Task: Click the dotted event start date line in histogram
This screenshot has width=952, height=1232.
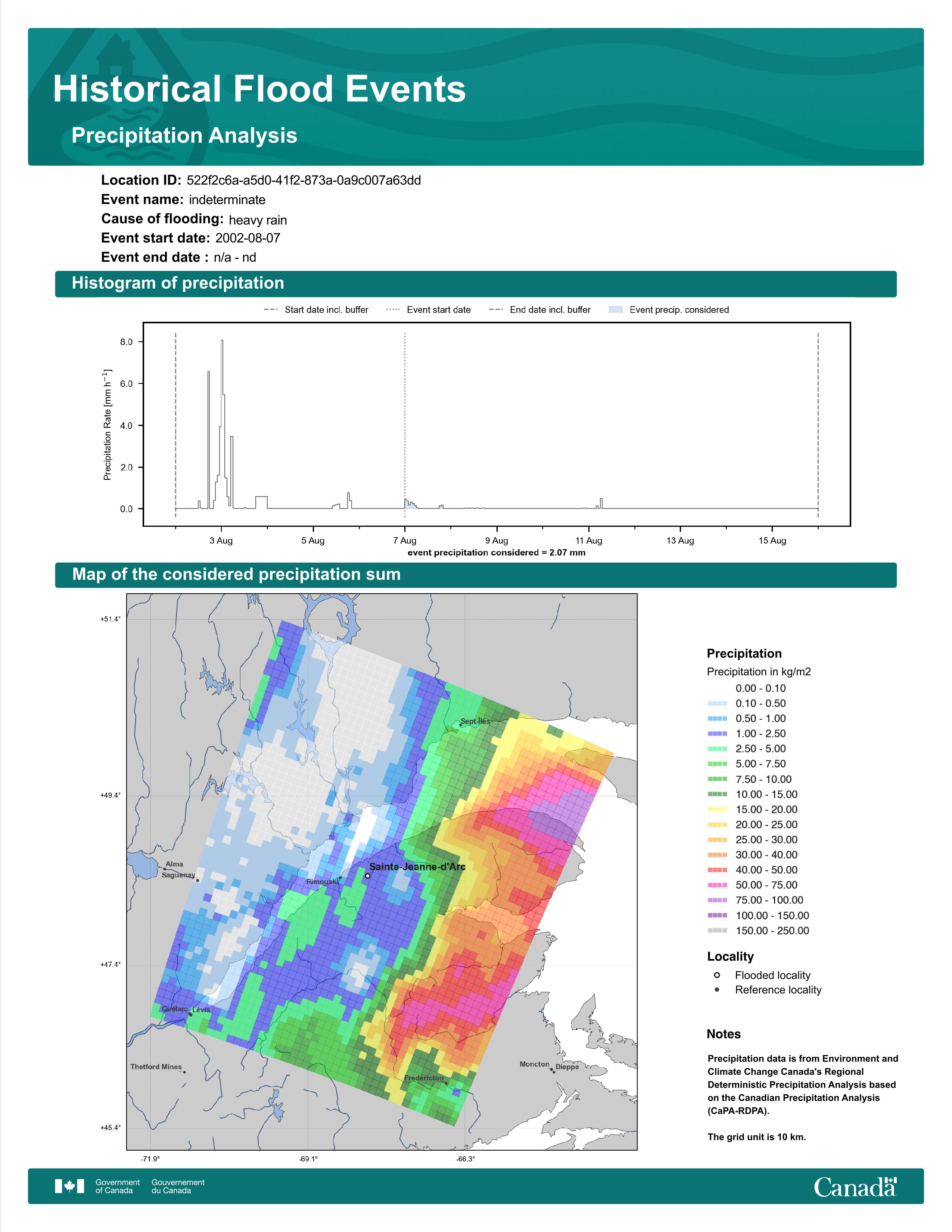Action: [405, 425]
